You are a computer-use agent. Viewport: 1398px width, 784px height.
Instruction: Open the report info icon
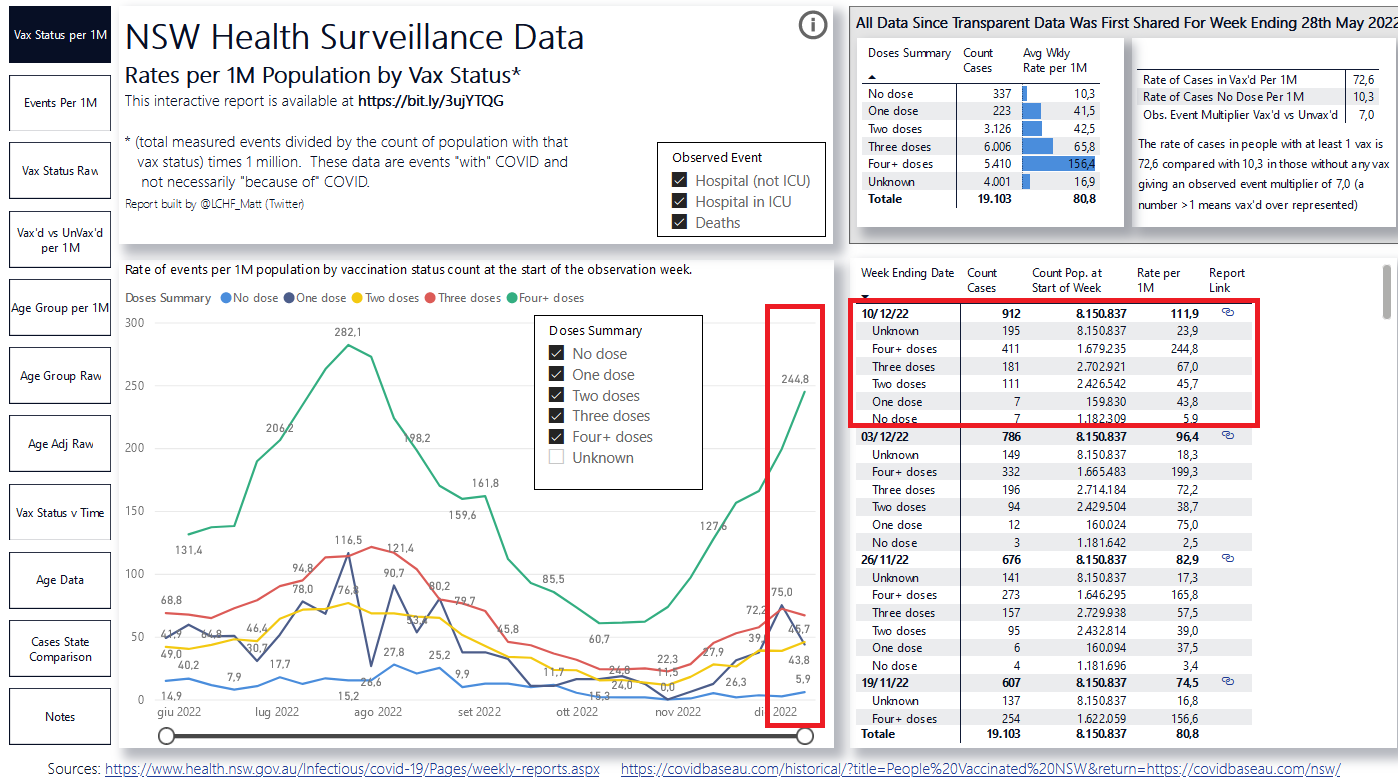coord(813,25)
